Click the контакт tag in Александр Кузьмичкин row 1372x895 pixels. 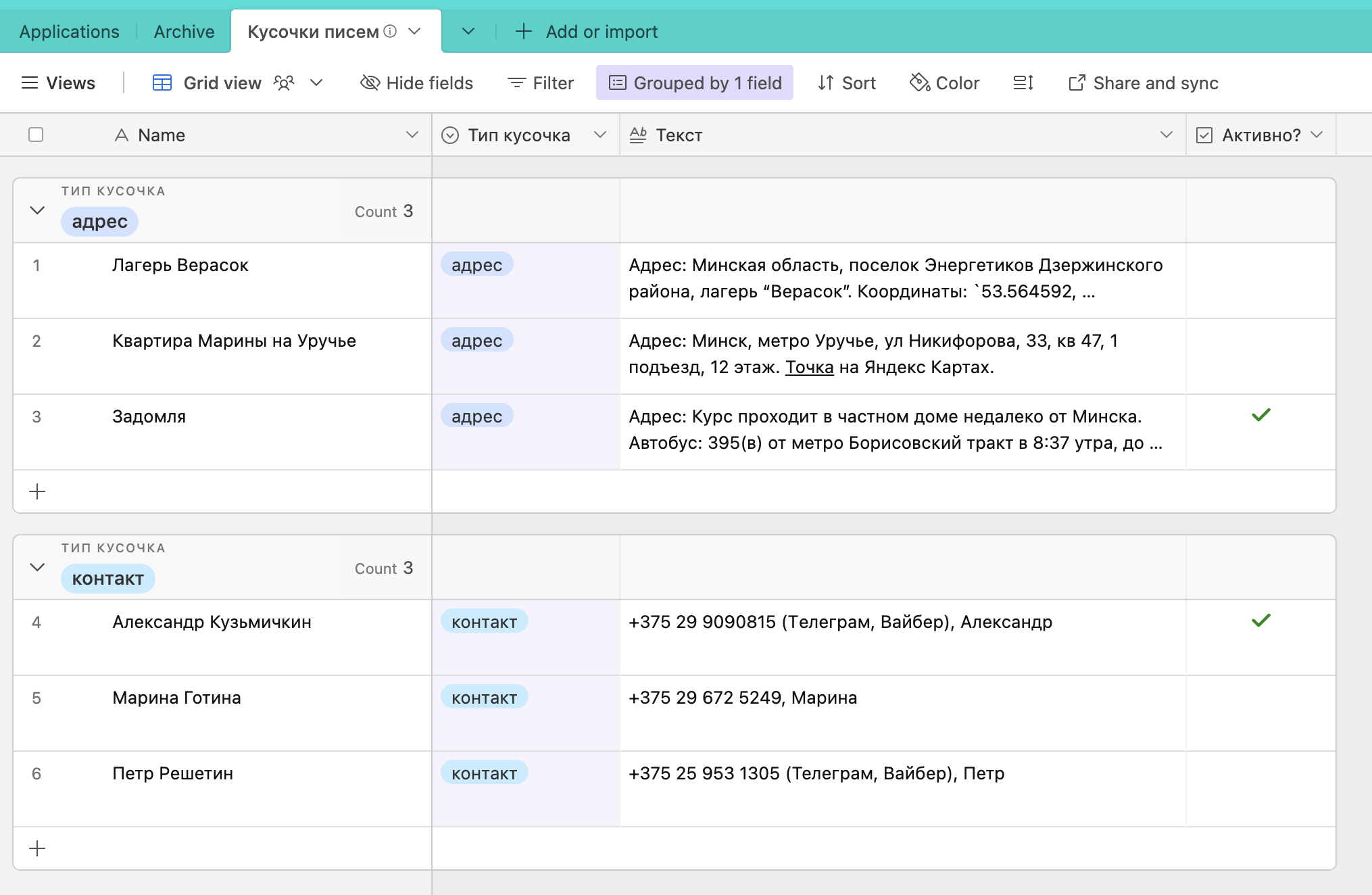484,622
